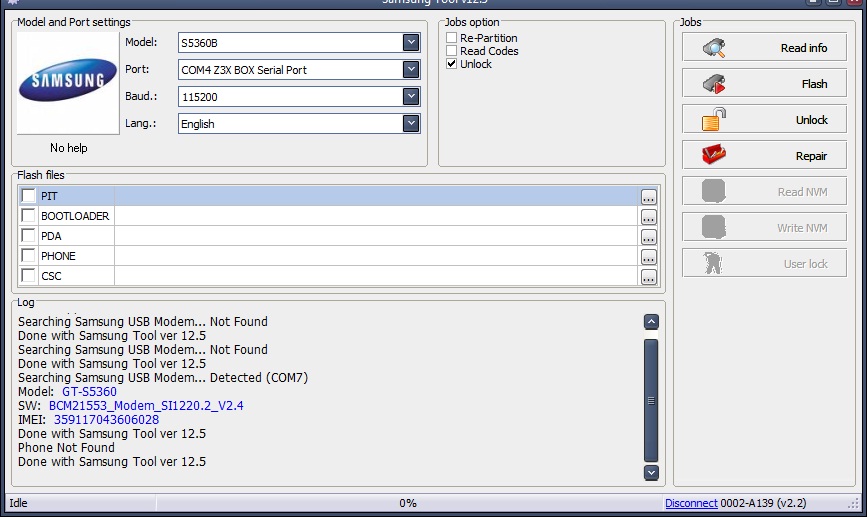Click the No help label
This screenshot has height=517, width=867.
[69, 148]
